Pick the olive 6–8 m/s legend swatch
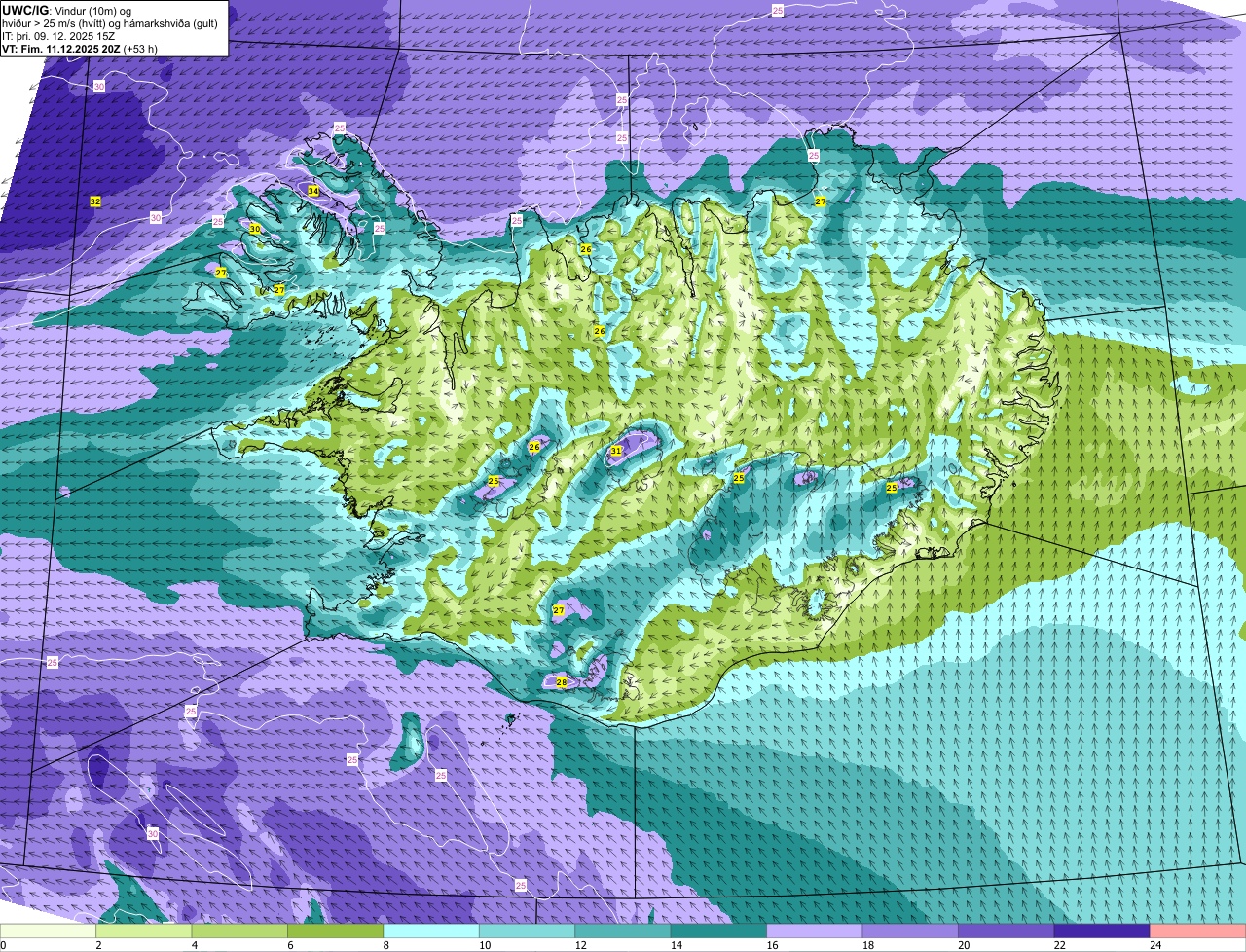Image resolution: width=1246 pixels, height=952 pixels. coord(336,931)
